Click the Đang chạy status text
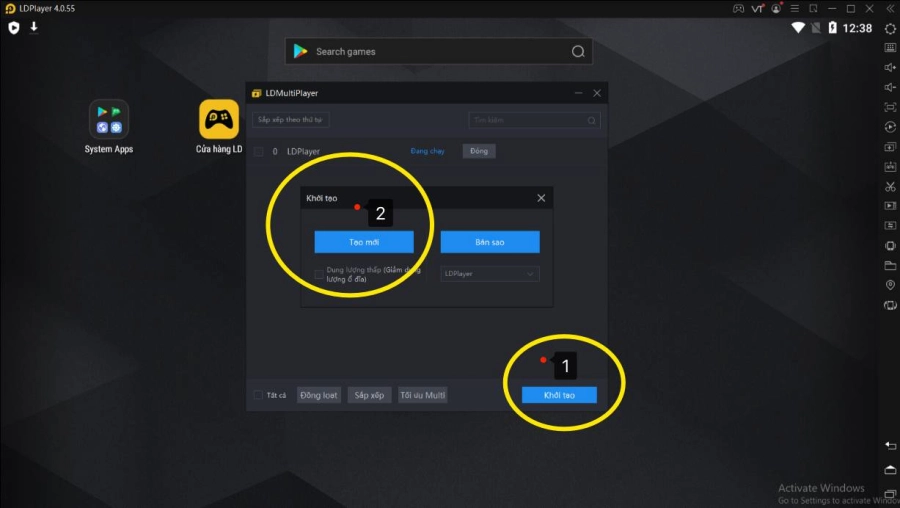This screenshot has height=508, width=900. point(427,151)
